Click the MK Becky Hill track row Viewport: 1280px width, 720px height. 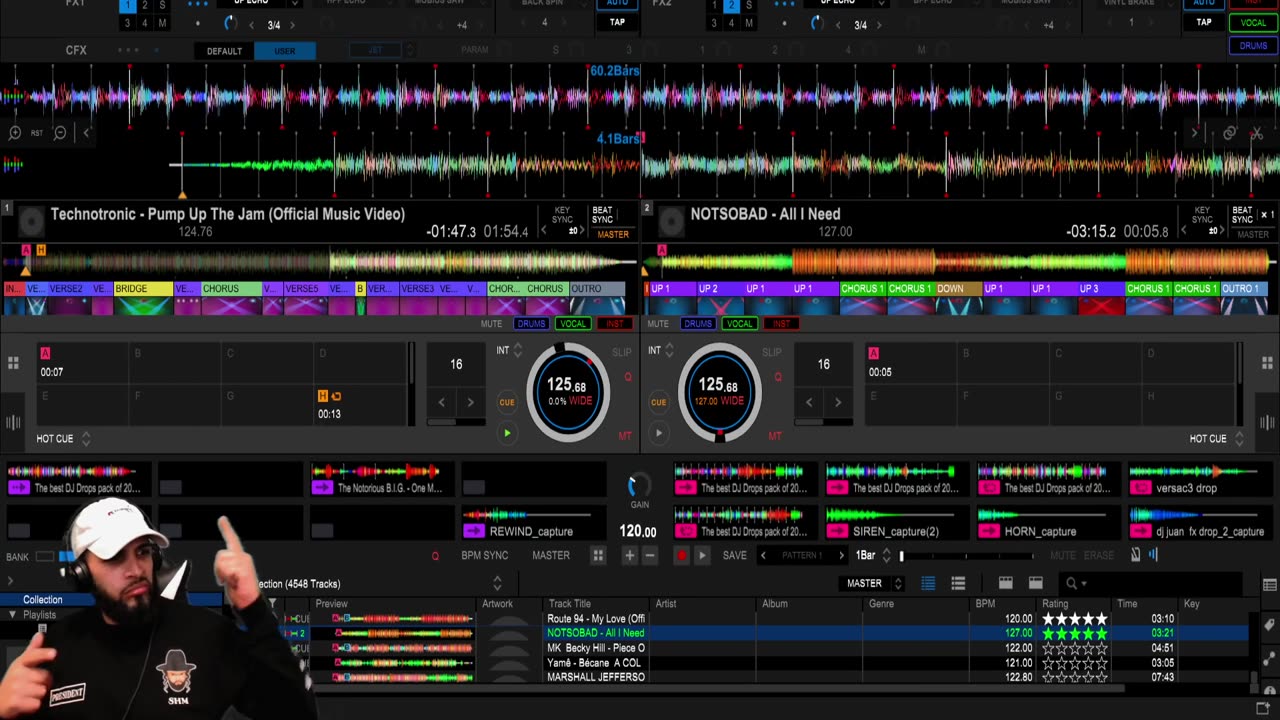coord(596,648)
